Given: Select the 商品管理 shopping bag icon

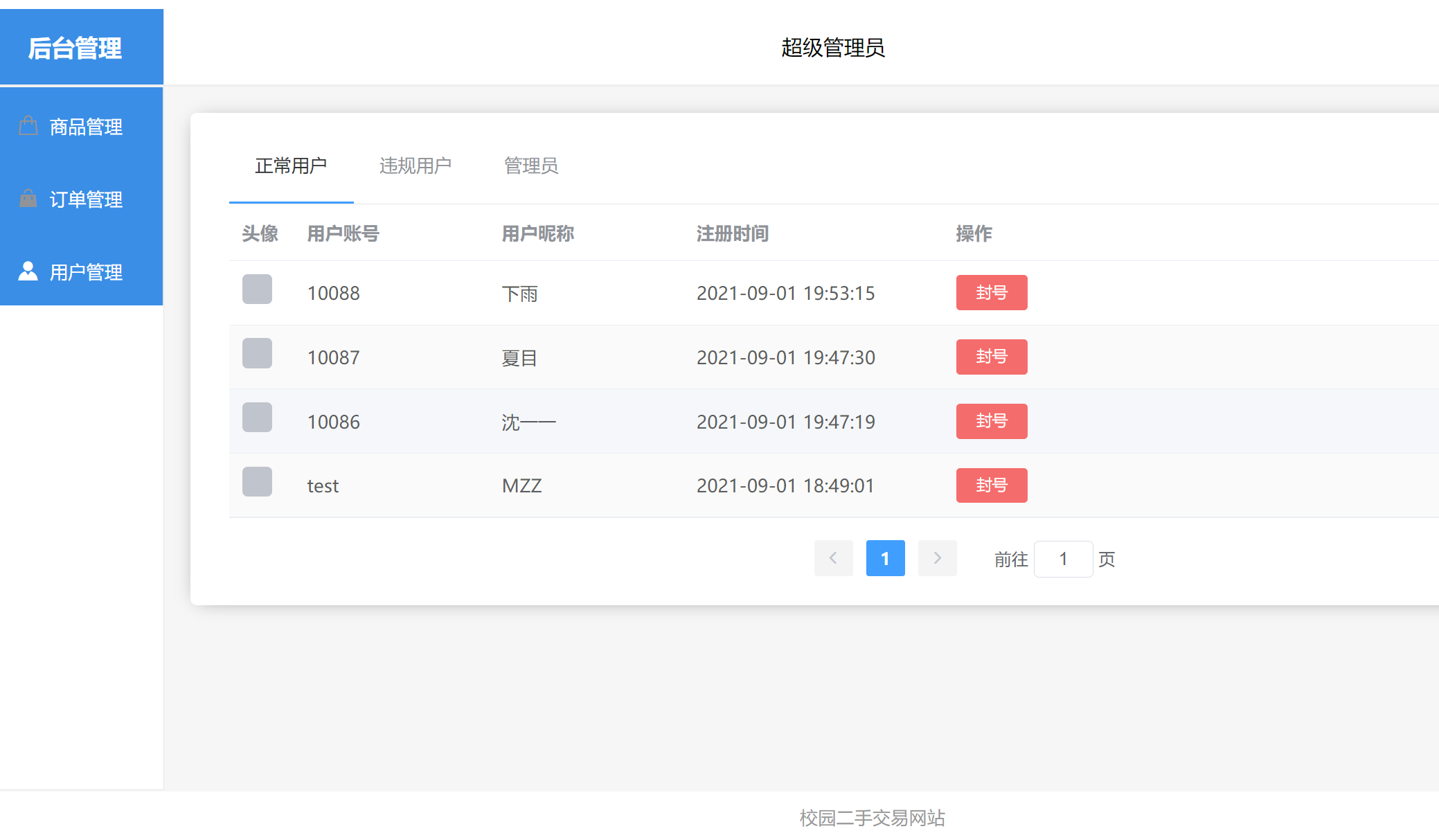Looking at the screenshot, I should [28, 127].
